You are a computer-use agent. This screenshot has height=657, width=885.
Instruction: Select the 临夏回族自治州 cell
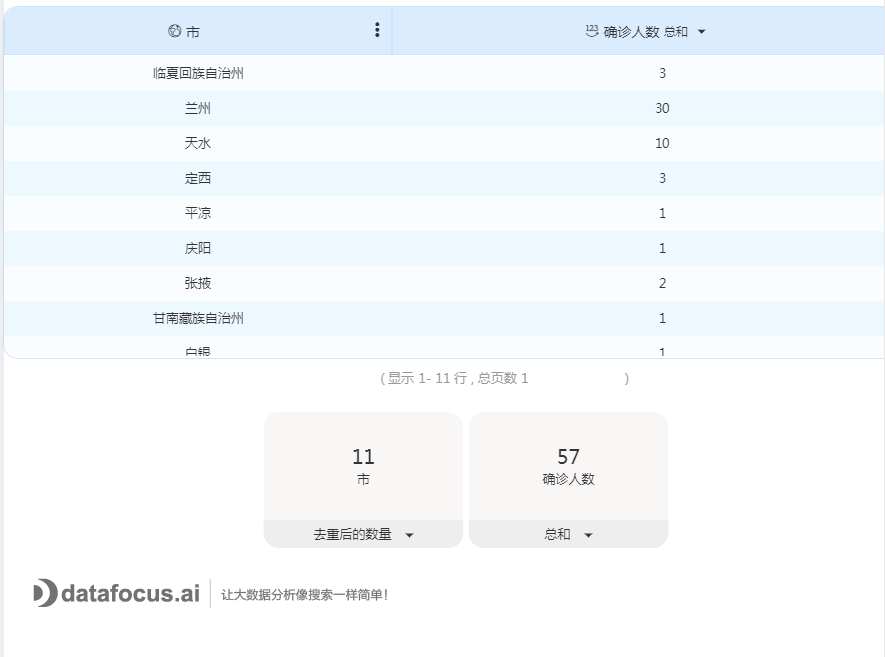(198, 73)
